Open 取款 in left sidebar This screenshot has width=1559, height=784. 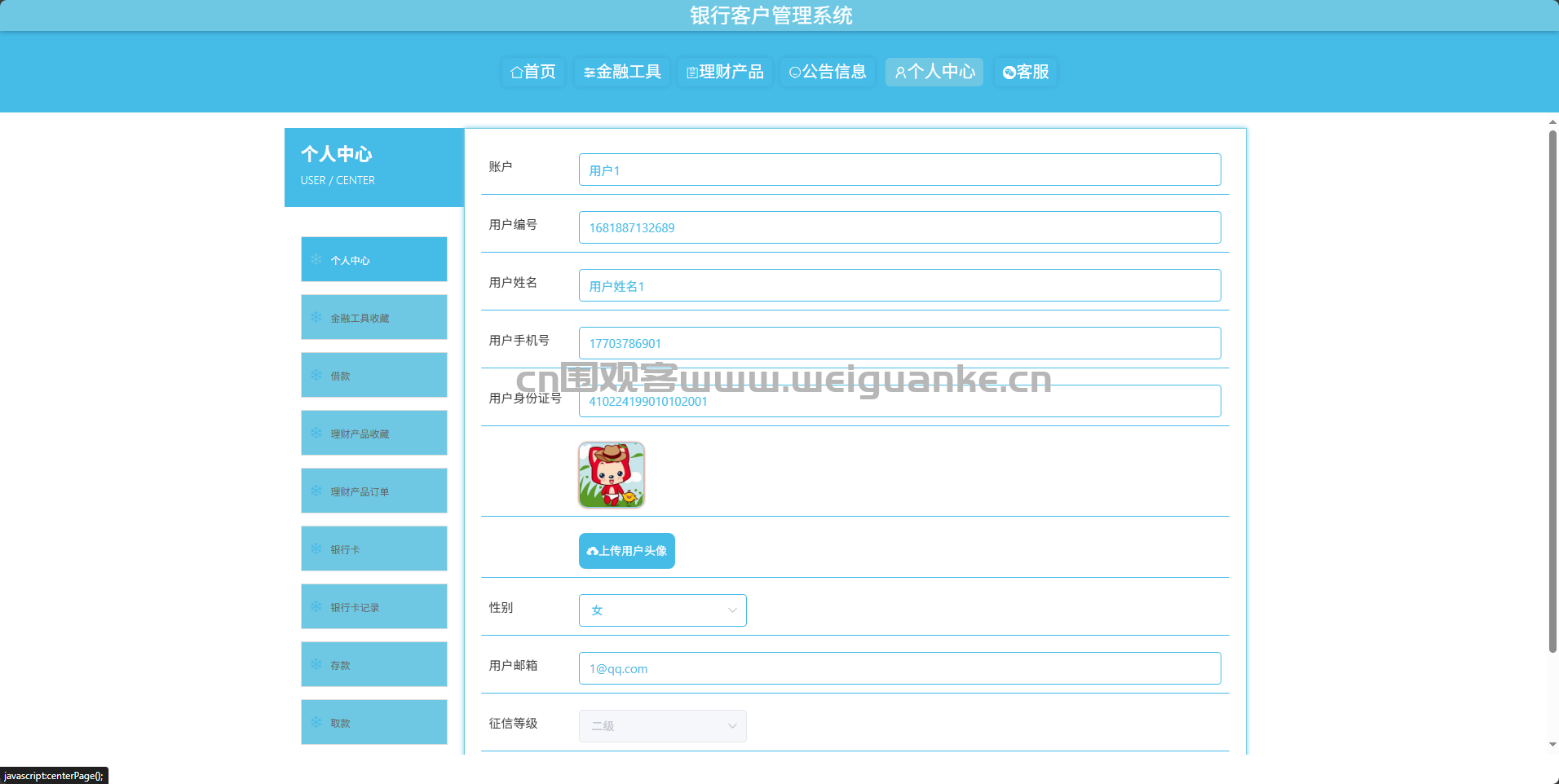(x=374, y=722)
